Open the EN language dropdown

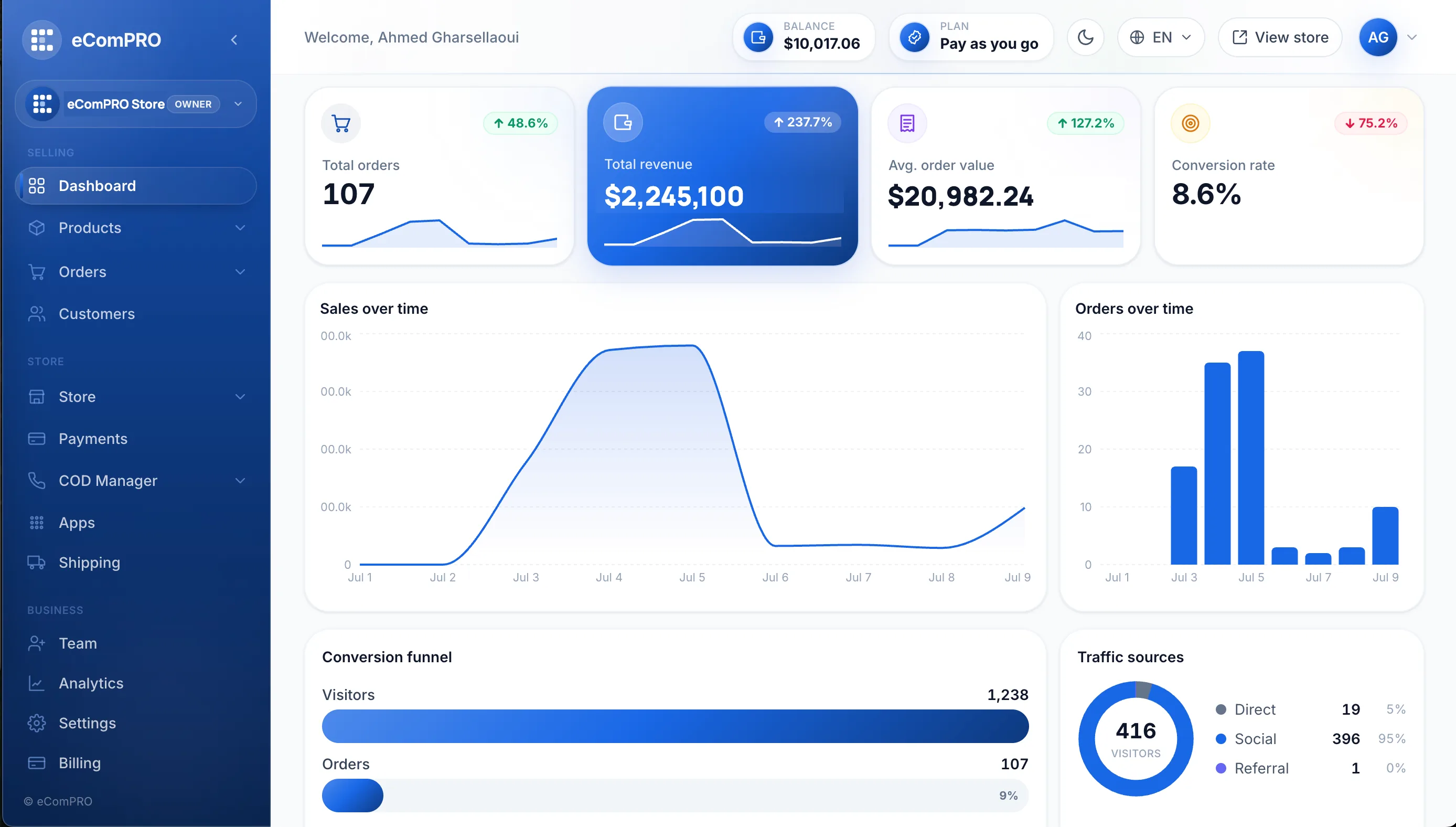[1161, 37]
